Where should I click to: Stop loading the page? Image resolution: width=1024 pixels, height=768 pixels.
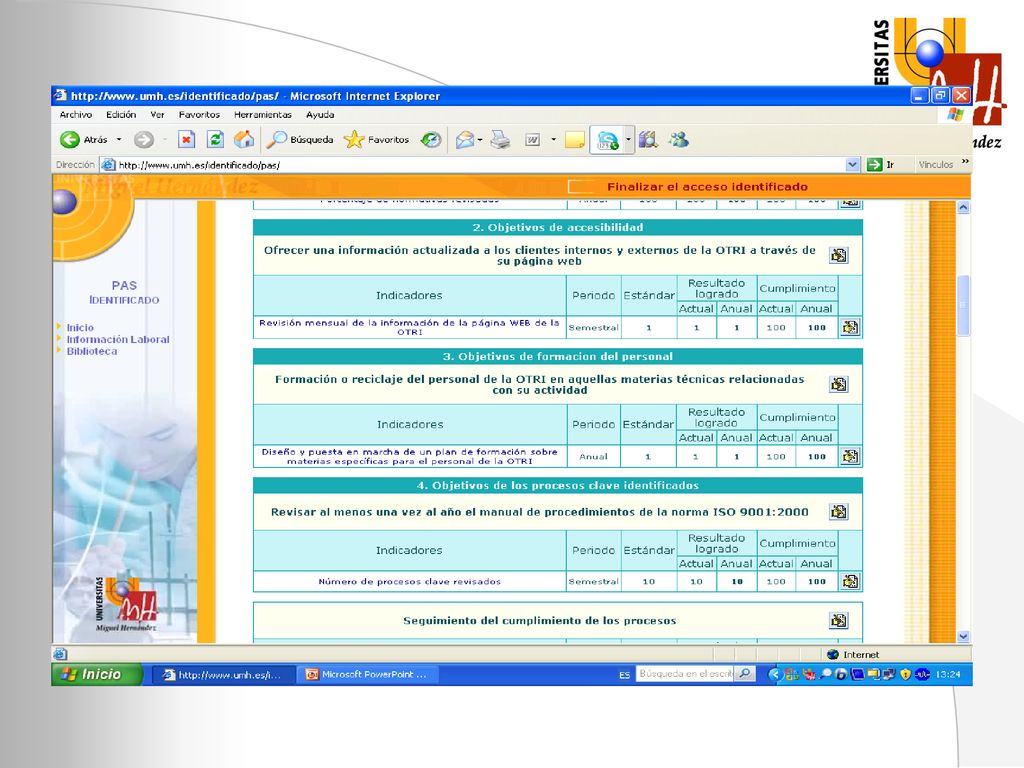(x=187, y=139)
